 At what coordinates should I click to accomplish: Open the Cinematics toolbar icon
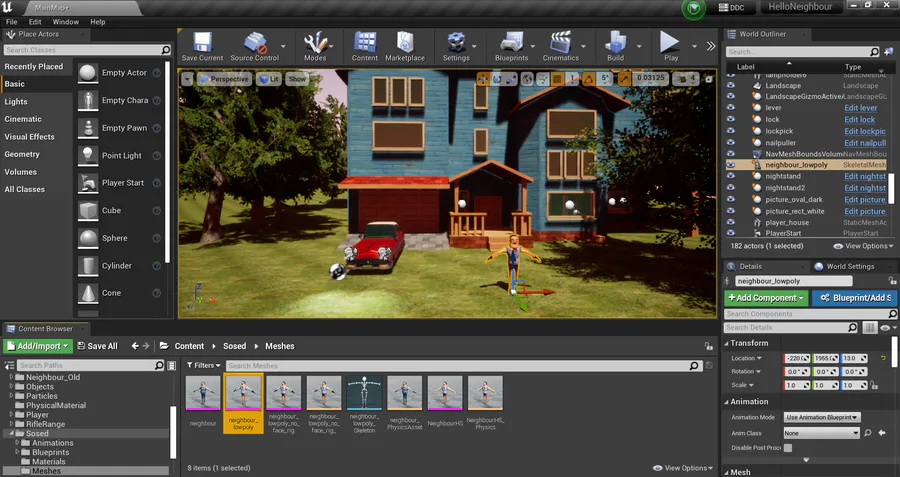561,46
